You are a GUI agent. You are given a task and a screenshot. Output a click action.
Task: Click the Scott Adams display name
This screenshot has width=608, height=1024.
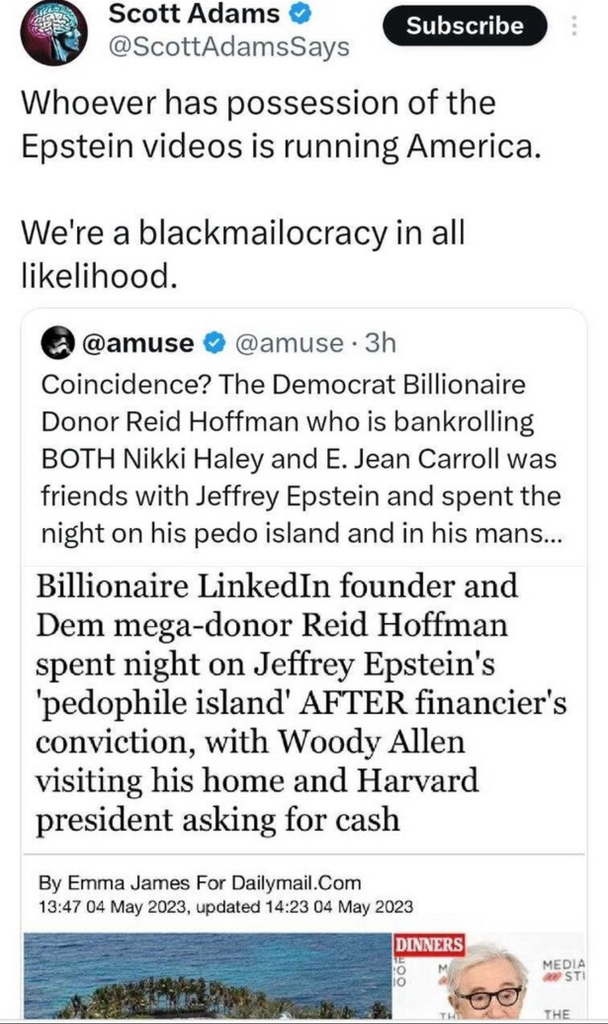pos(193,14)
